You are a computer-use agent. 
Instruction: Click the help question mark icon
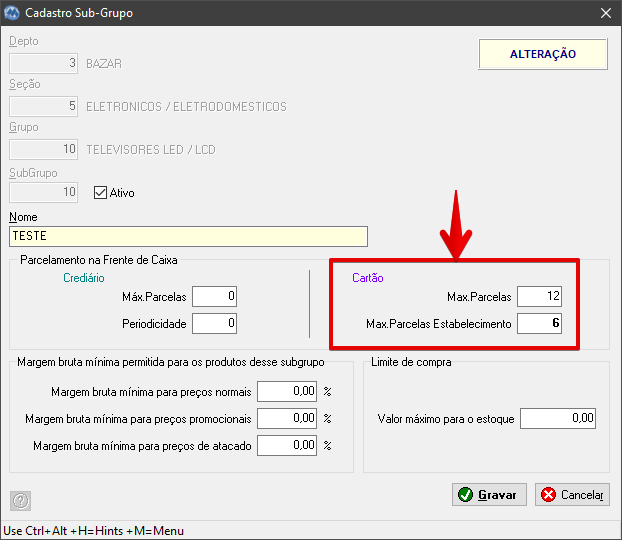tap(21, 501)
